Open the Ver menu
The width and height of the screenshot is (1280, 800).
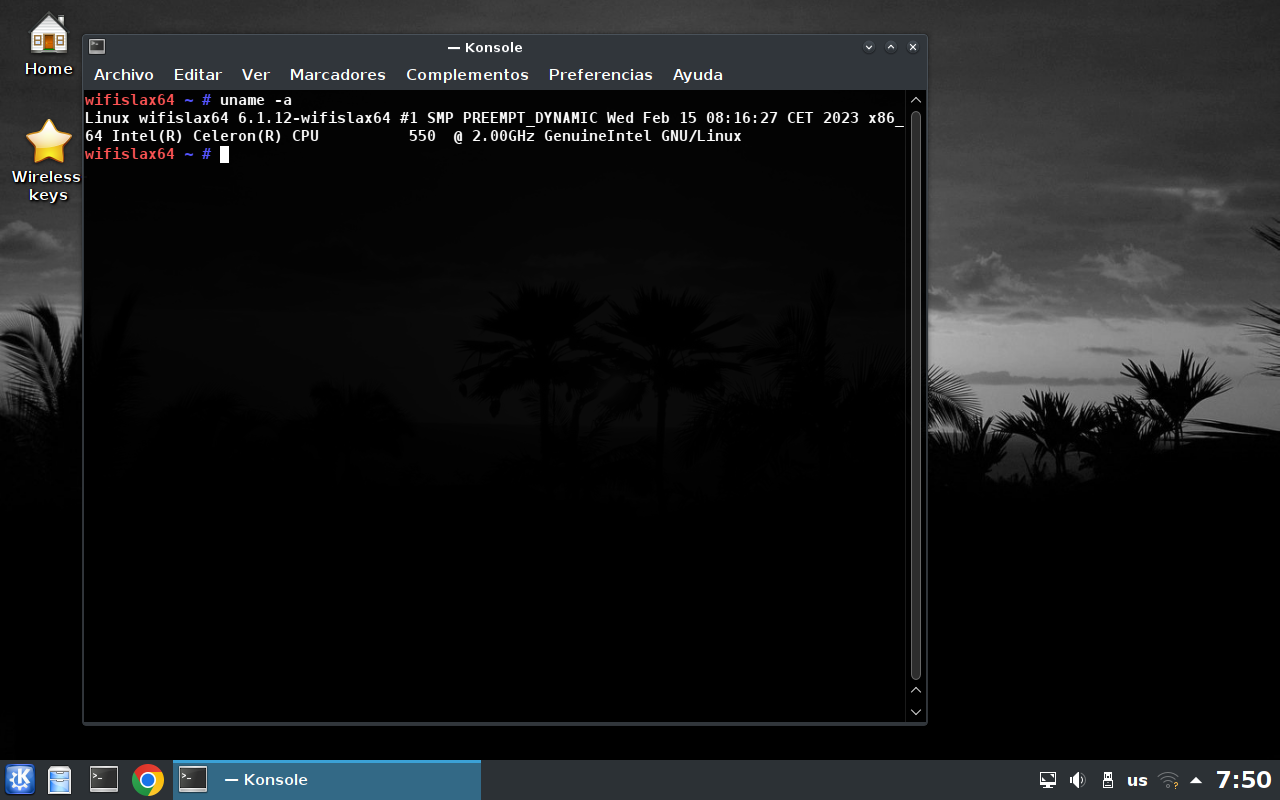click(256, 75)
